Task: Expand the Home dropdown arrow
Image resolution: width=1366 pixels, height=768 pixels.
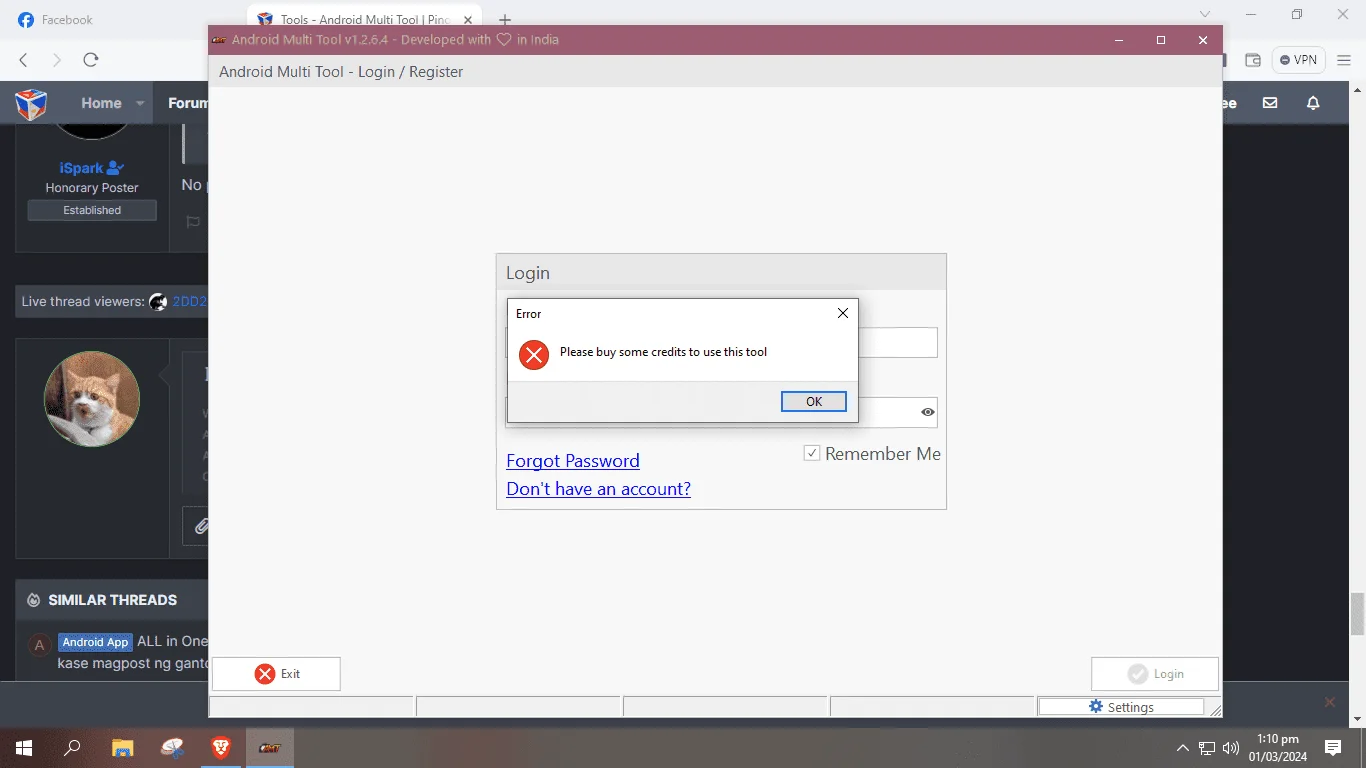Action: click(140, 103)
